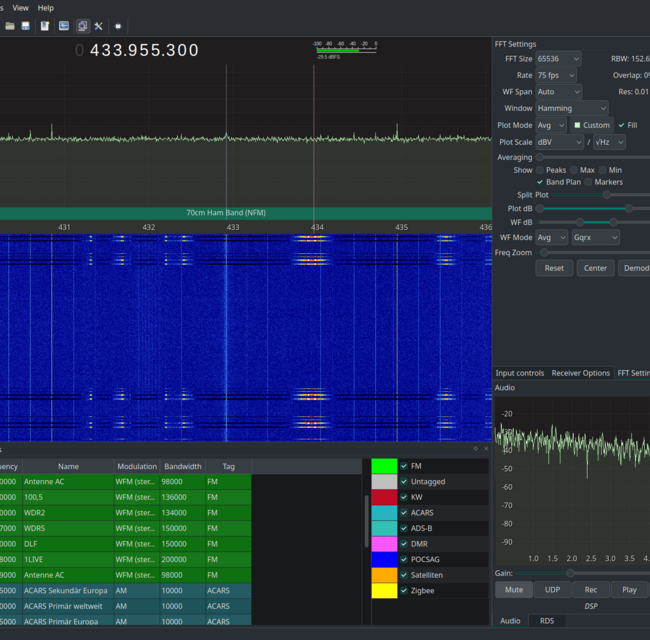The height and width of the screenshot is (640, 650).
Task: Uncheck the Band Plan checkbox
Action: pyautogui.click(x=540, y=182)
